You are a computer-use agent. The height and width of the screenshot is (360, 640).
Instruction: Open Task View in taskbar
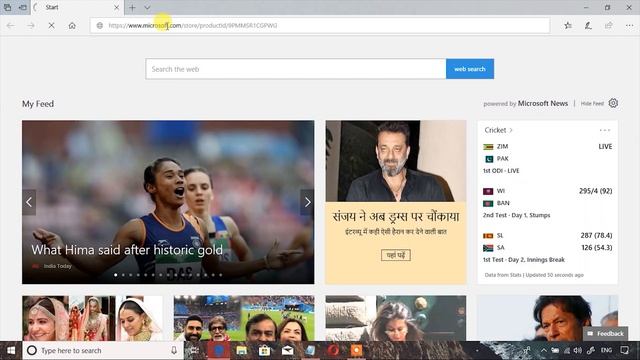coord(194,351)
